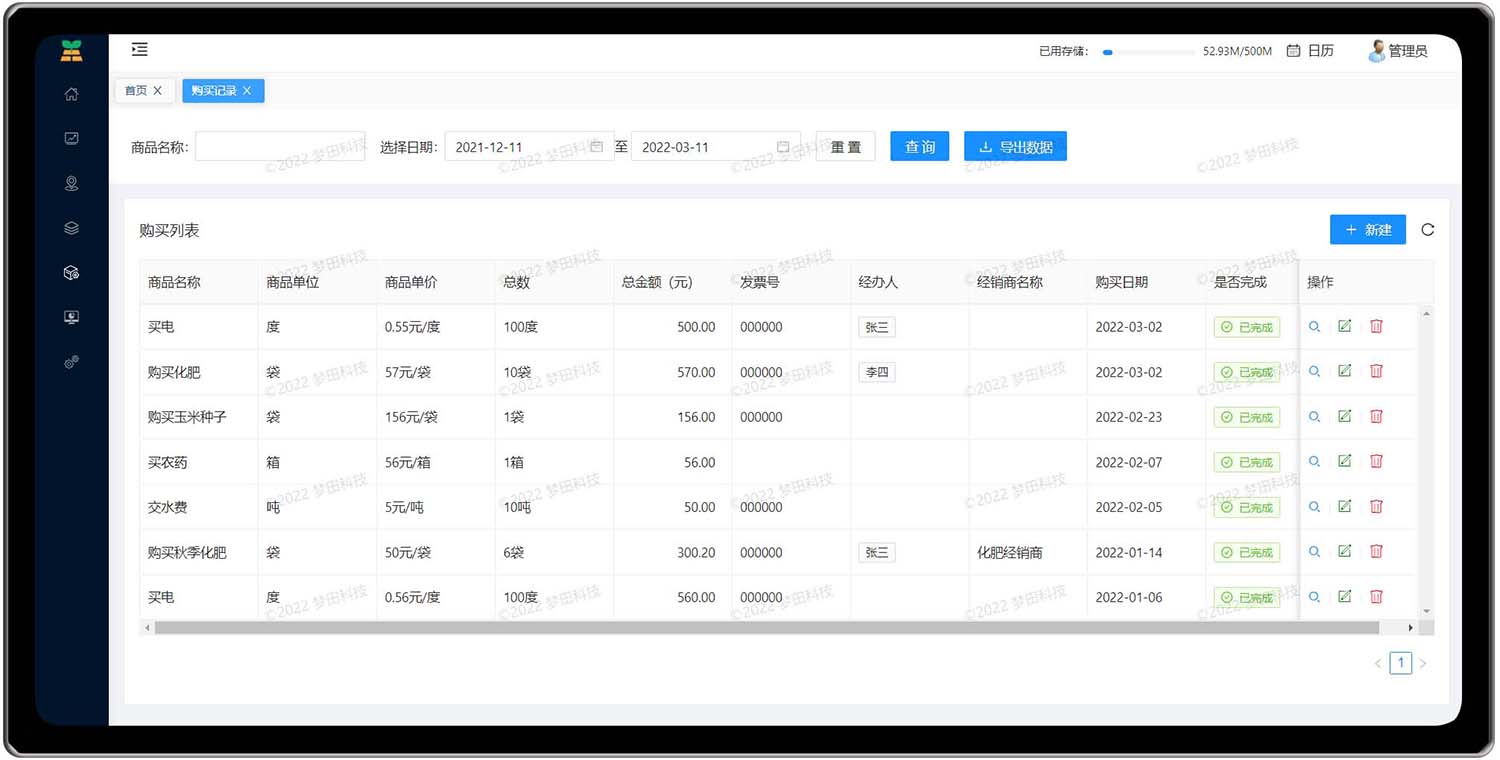Open the layers sidebar icon
Image resolution: width=1500 pixels, height=760 pixels.
coord(71,228)
